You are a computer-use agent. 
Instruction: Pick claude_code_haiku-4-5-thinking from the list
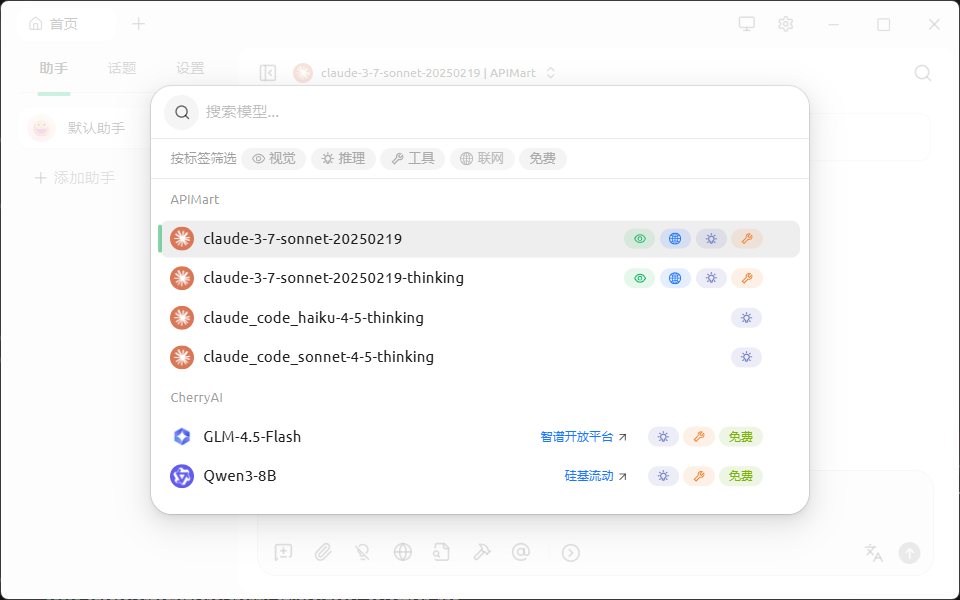point(479,318)
